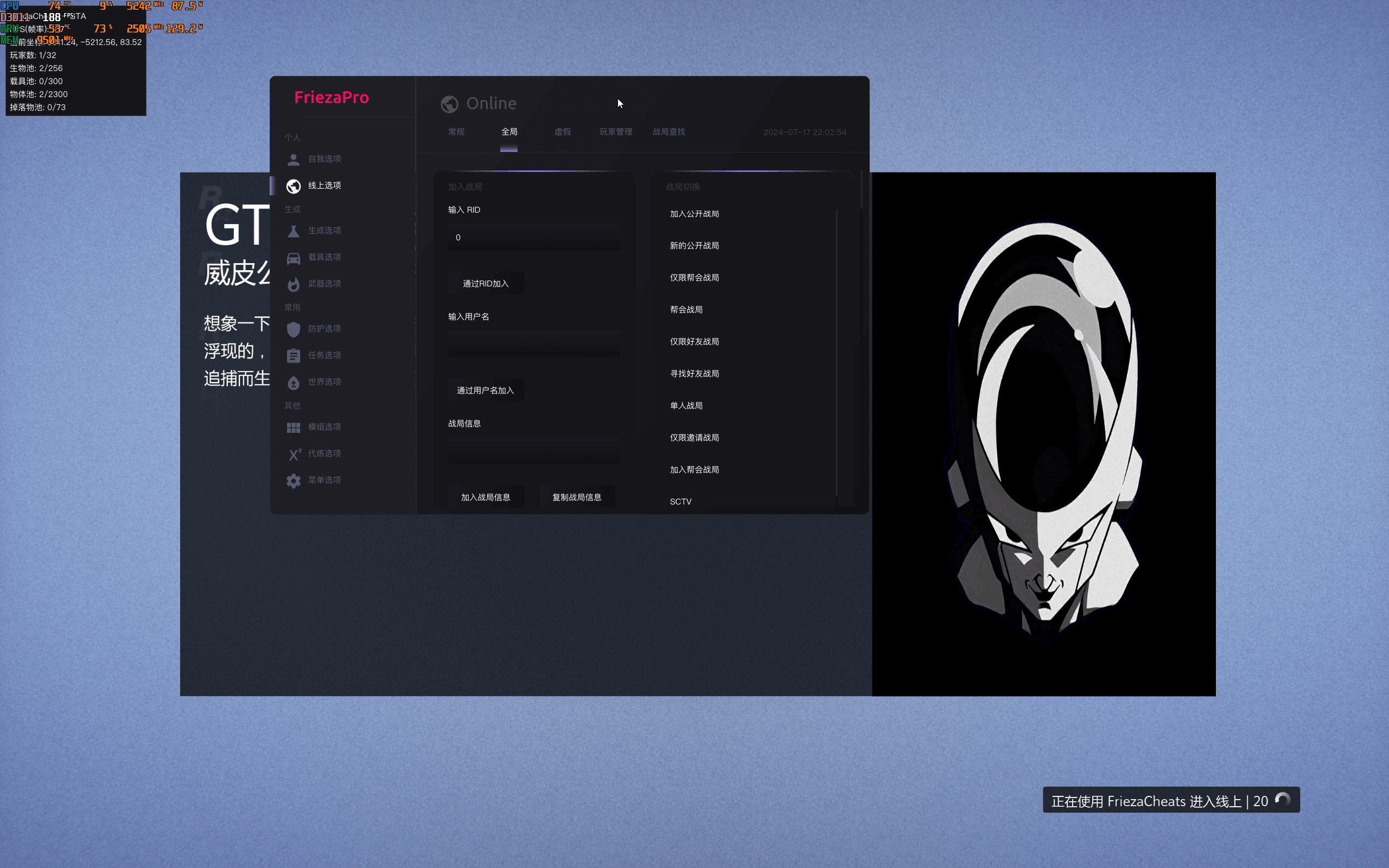The image size is (1389, 868).
Task: Select 单人战局 session option
Action: click(x=686, y=405)
